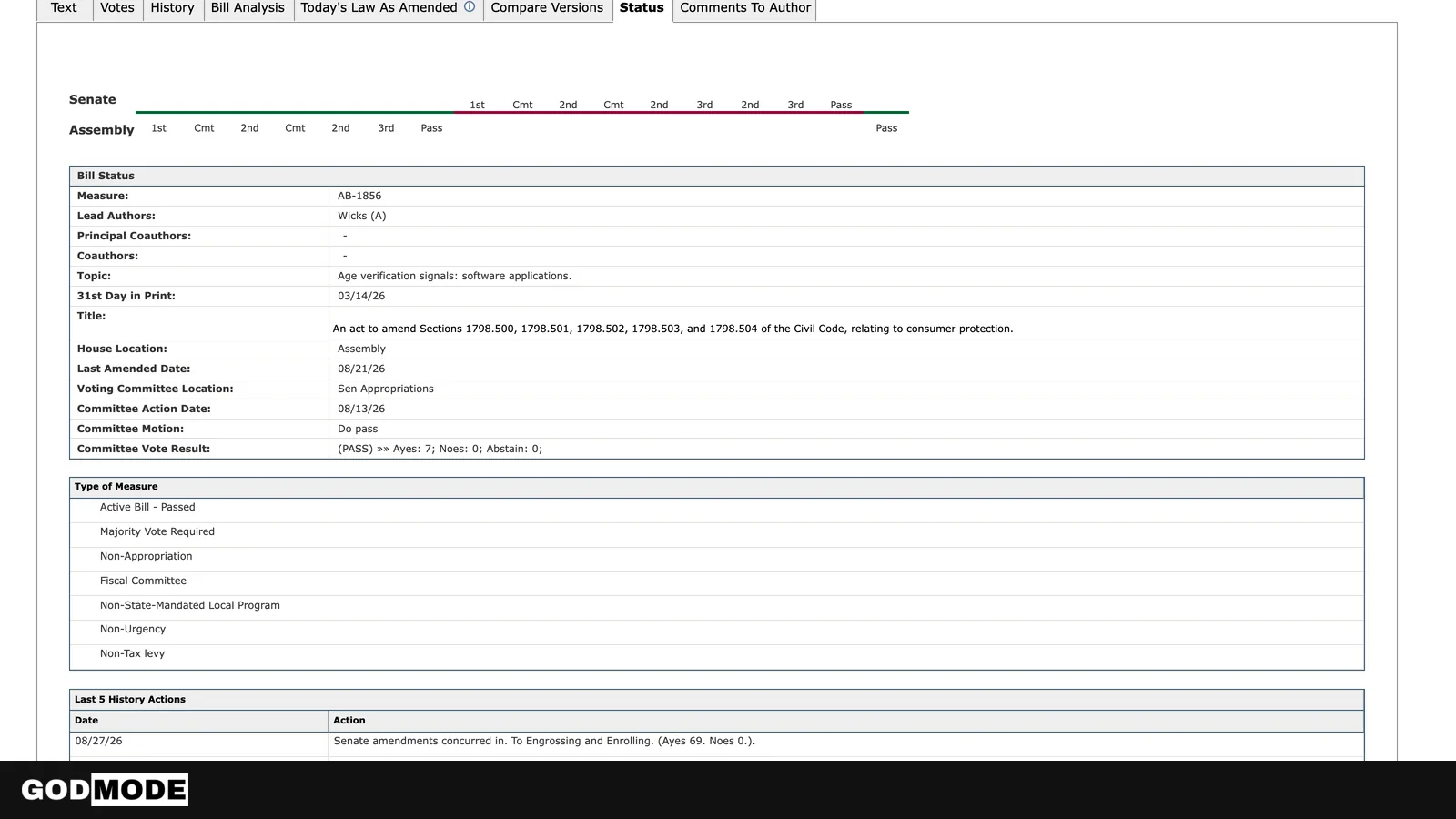
Task: Click the Wicks (A) lead author
Action: 361,216
